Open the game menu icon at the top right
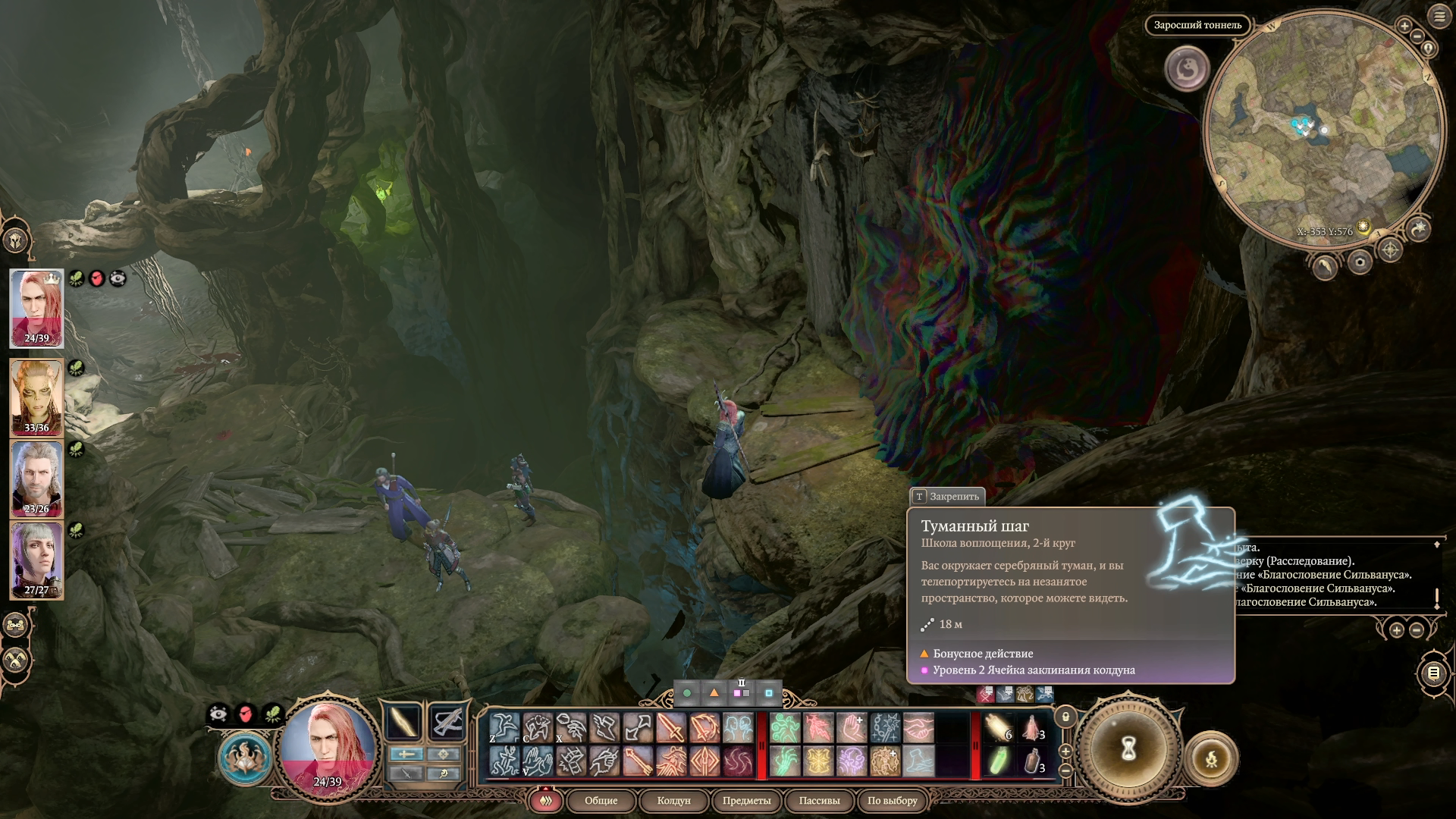 (x=1439, y=17)
